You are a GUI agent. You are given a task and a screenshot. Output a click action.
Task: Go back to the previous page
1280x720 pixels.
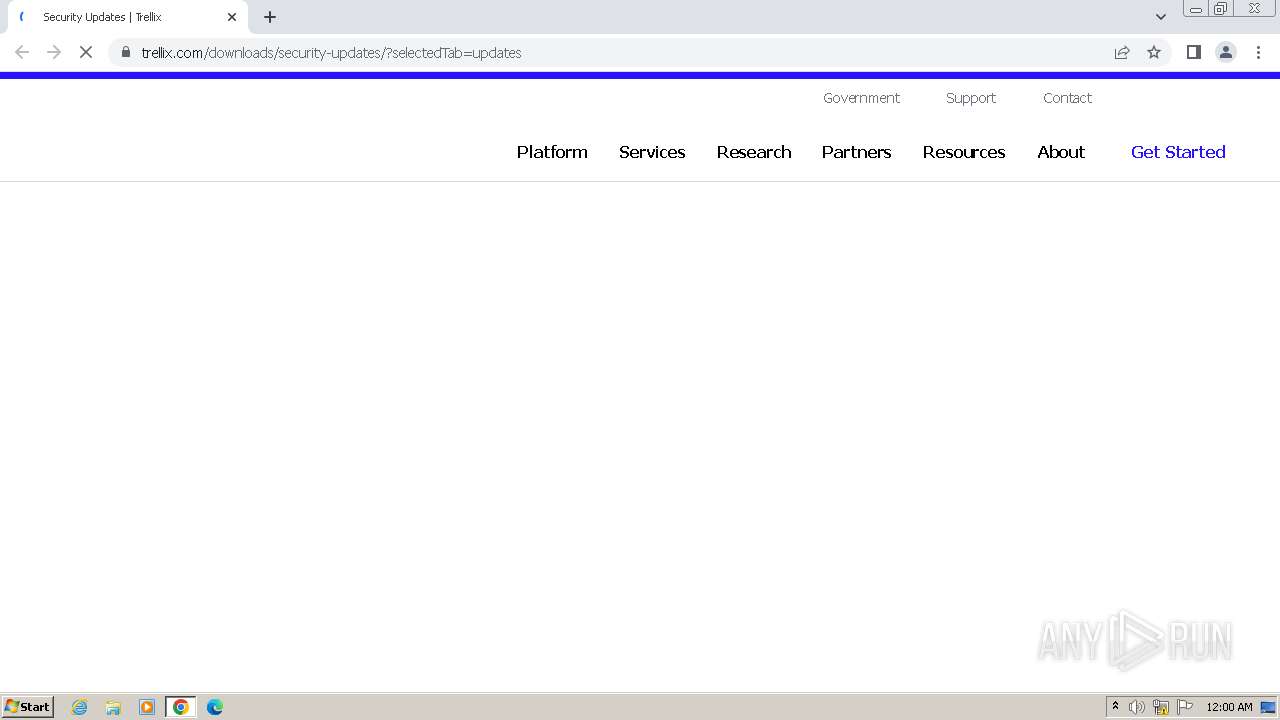point(22,52)
